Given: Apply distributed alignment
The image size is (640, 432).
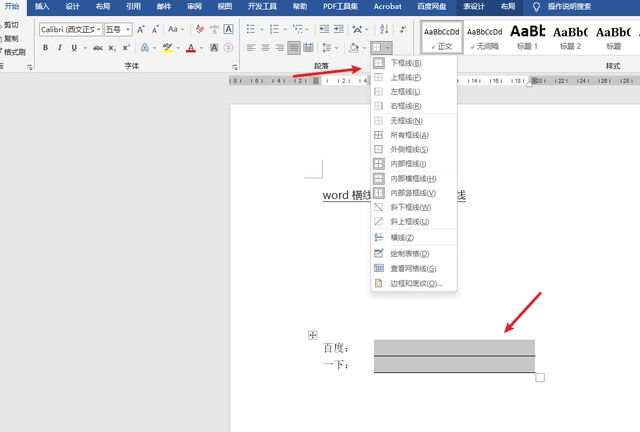Looking at the screenshot, I should (309, 48).
